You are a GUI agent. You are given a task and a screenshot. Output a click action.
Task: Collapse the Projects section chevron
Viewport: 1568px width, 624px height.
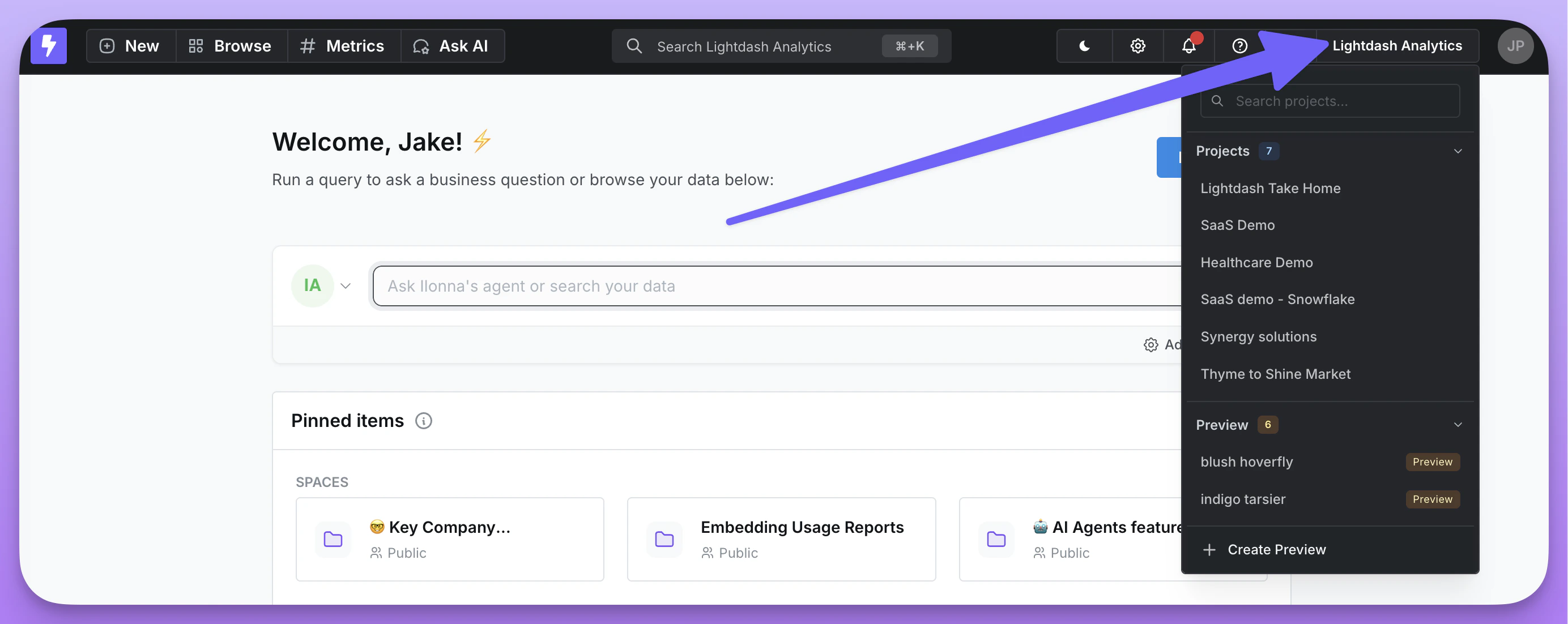pyautogui.click(x=1457, y=151)
